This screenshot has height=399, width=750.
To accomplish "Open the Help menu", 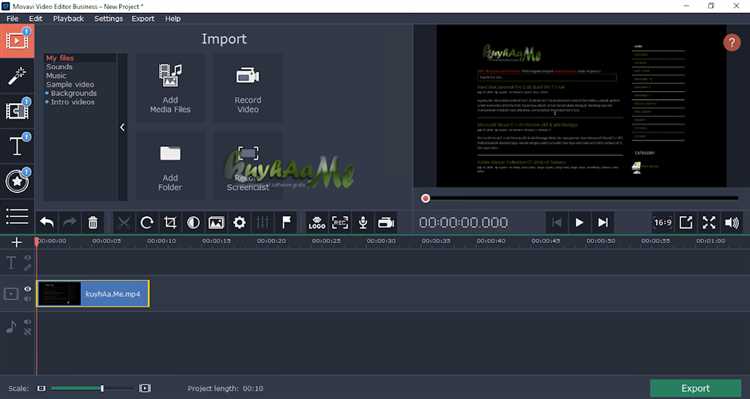I will pos(173,19).
